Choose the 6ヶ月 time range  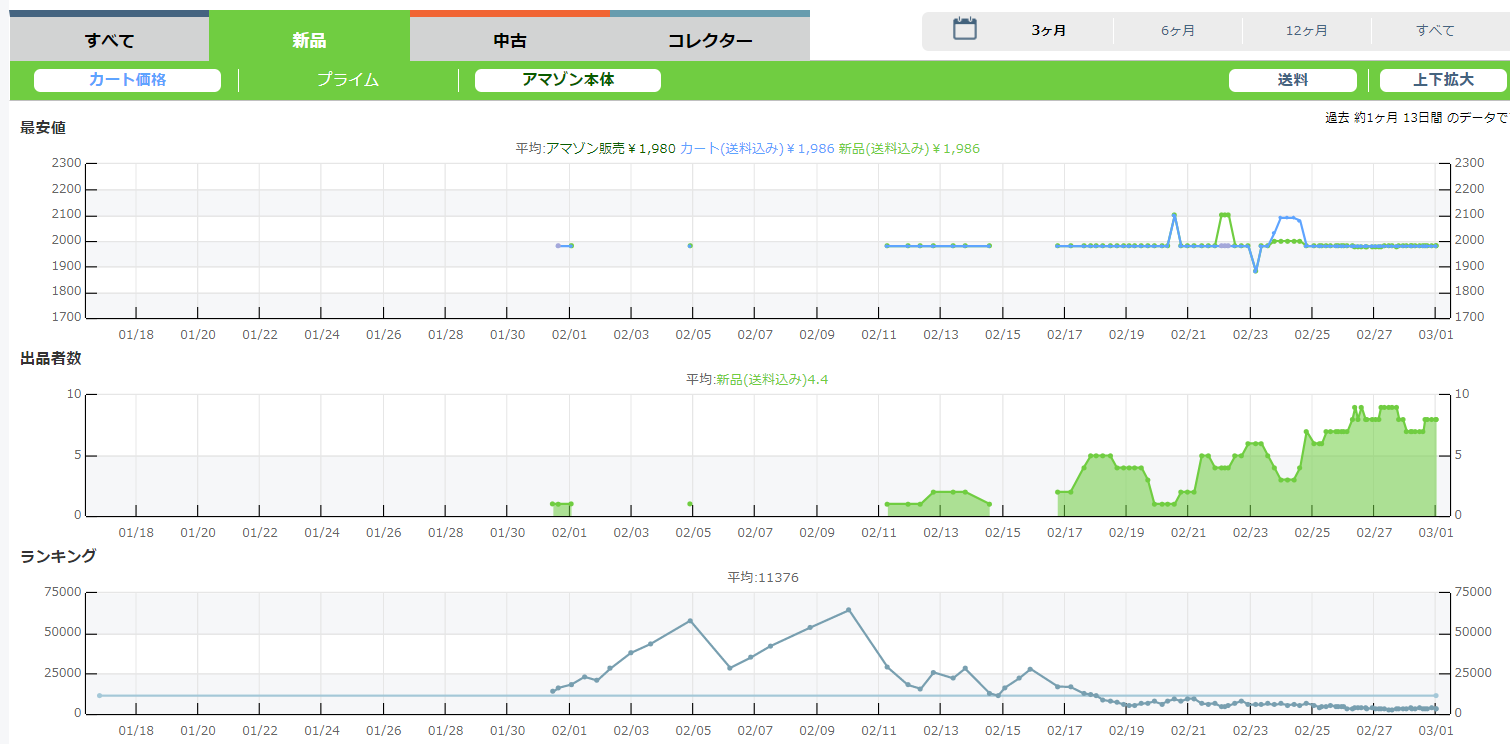click(x=1177, y=31)
